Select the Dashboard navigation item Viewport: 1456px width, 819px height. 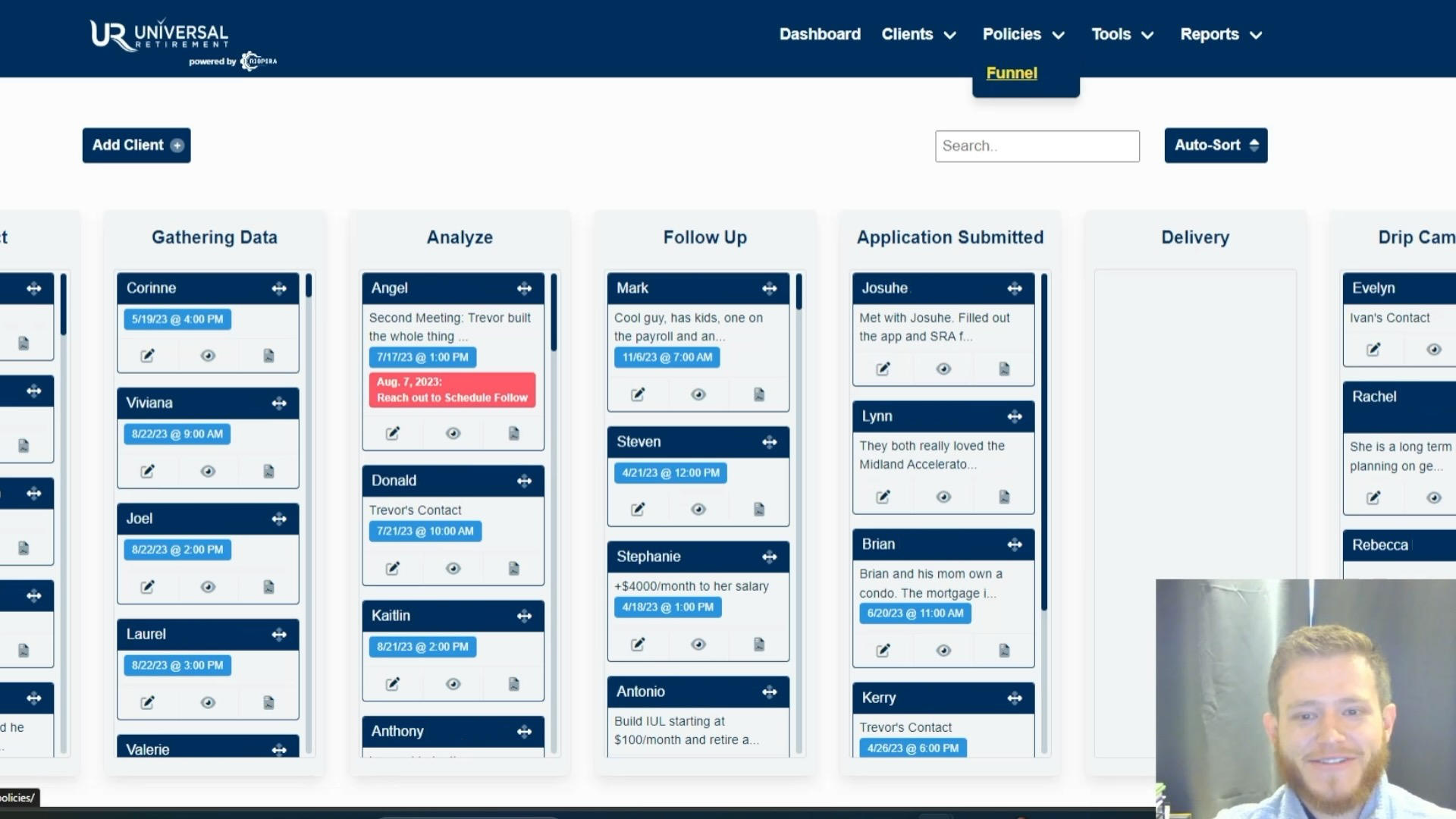pyautogui.click(x=820, y=33)
